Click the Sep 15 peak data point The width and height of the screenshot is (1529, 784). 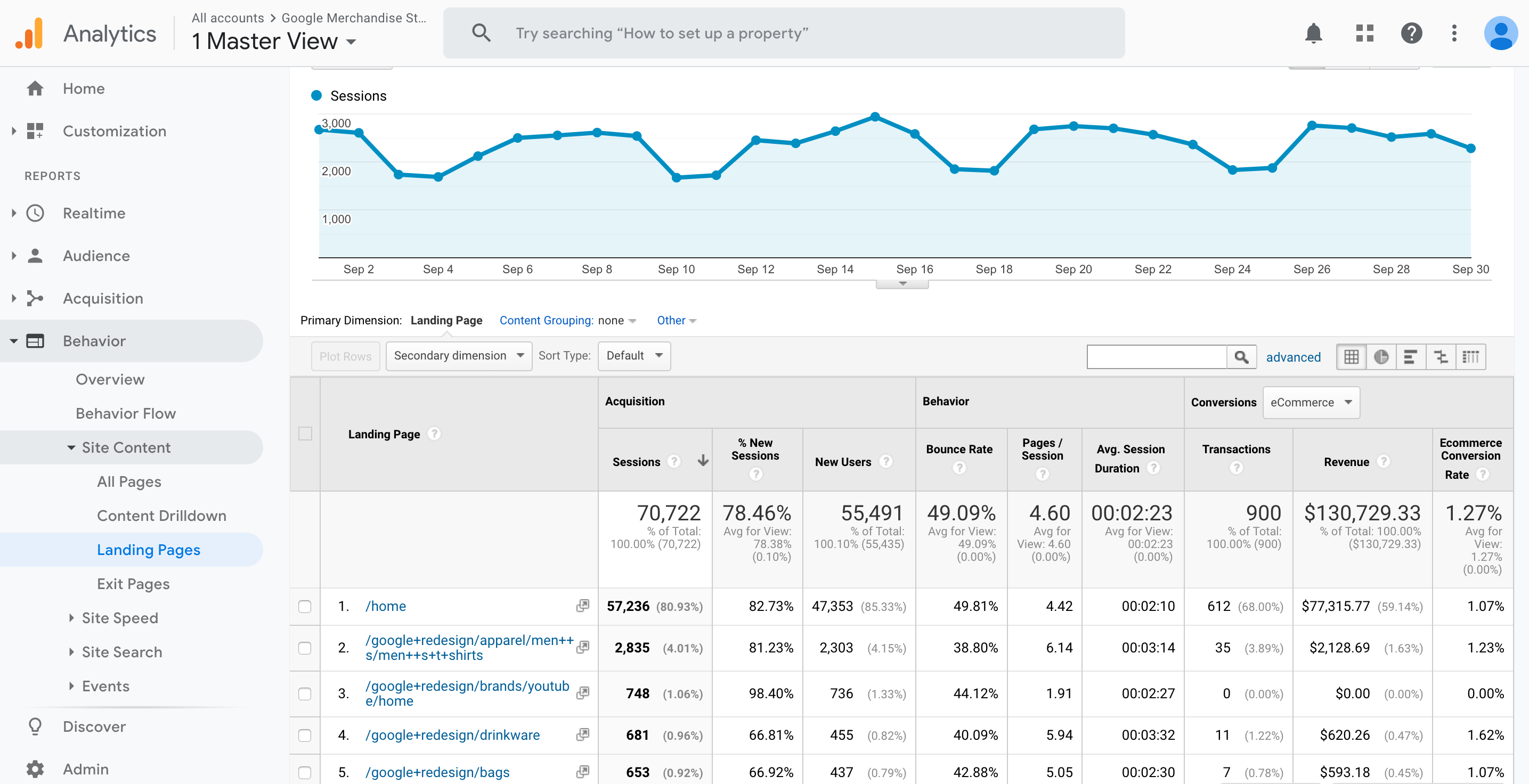(875, 116)
